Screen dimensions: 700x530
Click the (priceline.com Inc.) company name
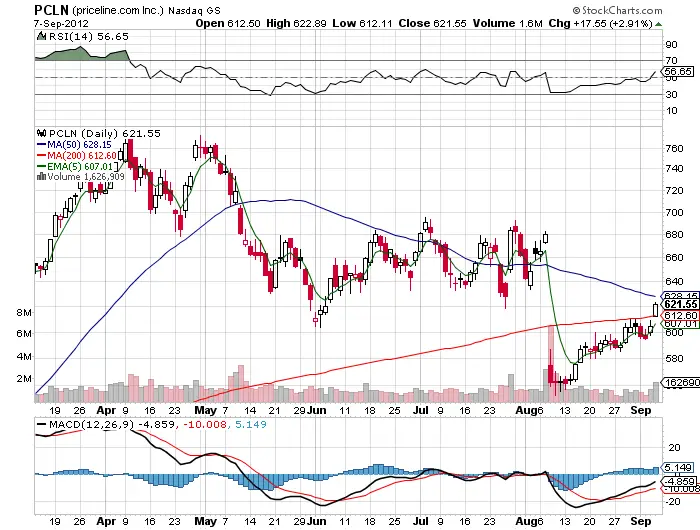coord(118,10)
